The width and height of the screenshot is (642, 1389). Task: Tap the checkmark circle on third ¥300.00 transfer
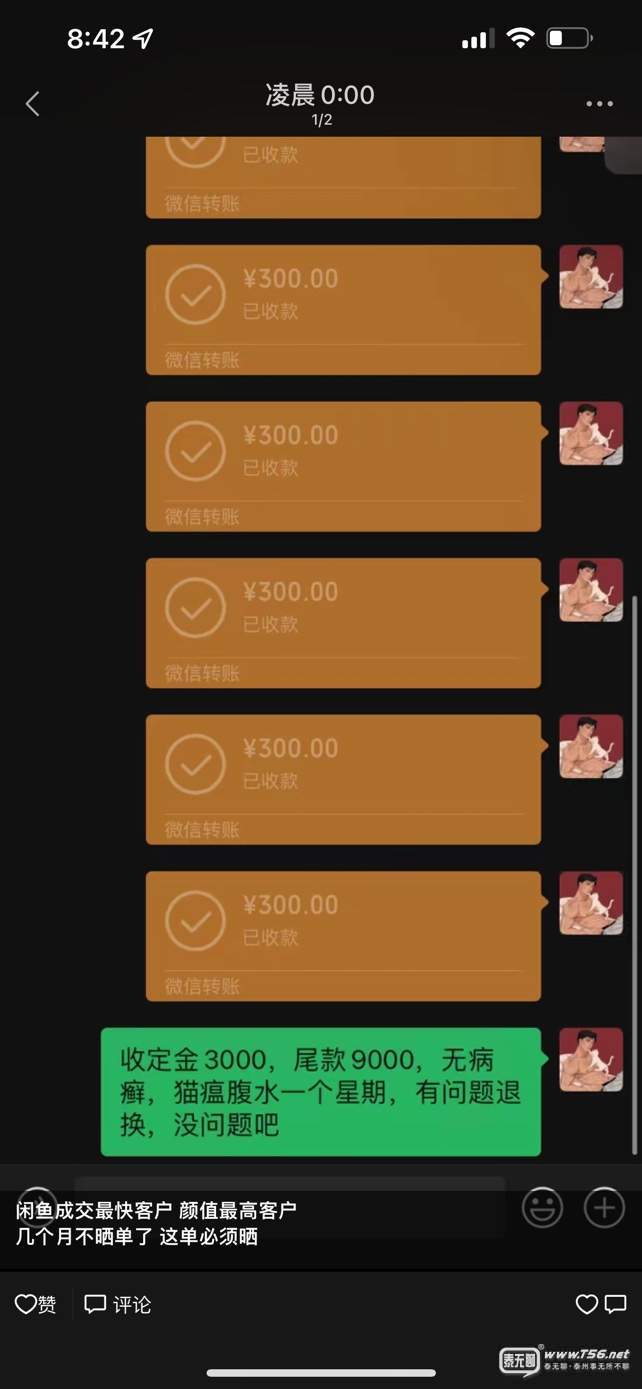(195, 607)
